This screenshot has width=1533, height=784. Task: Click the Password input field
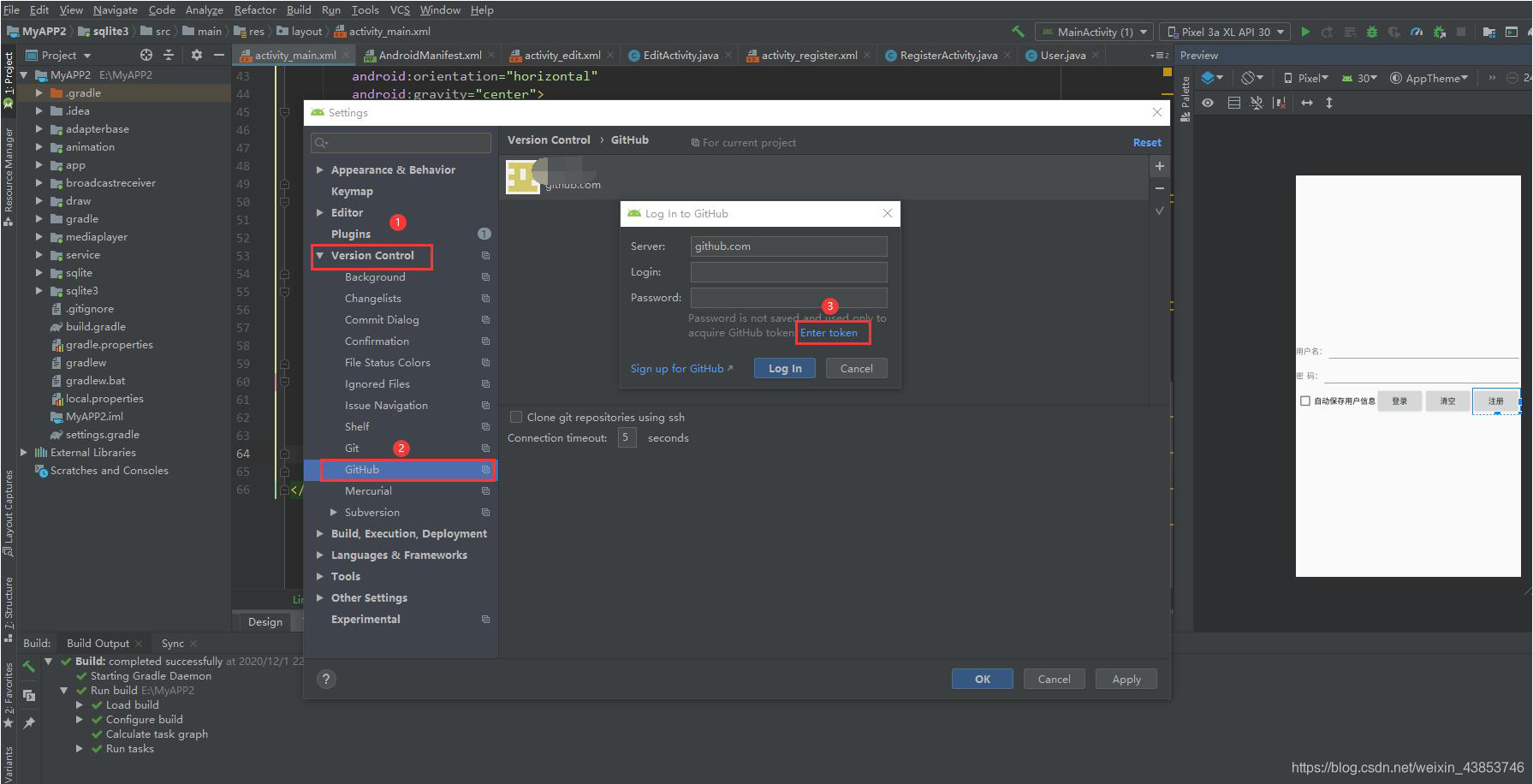click(788, 298)
